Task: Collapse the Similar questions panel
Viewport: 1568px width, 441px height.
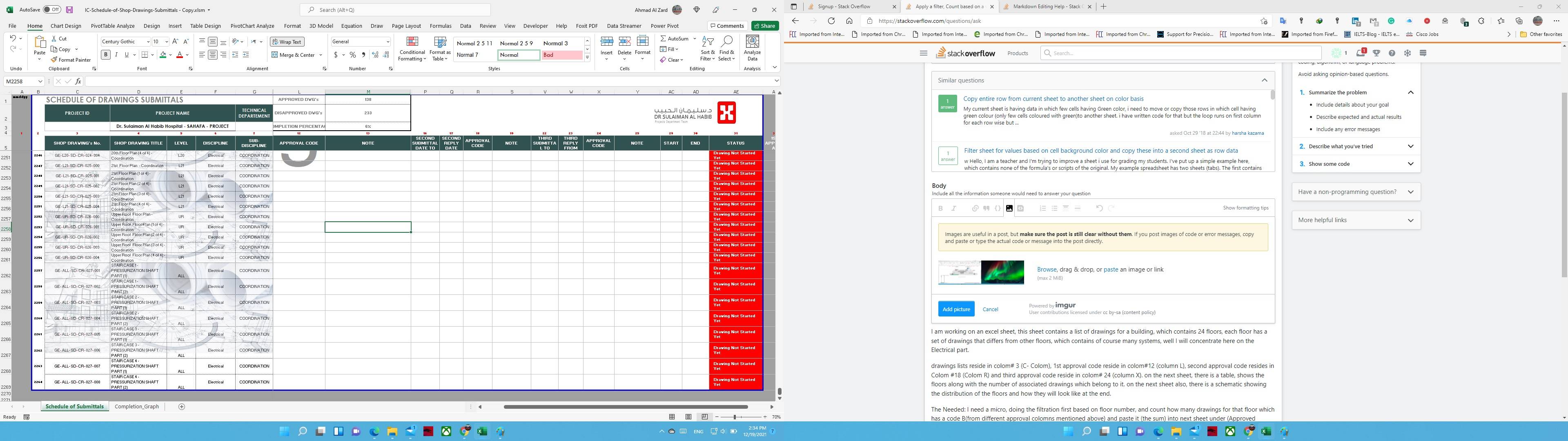Action: [1264, 80]
